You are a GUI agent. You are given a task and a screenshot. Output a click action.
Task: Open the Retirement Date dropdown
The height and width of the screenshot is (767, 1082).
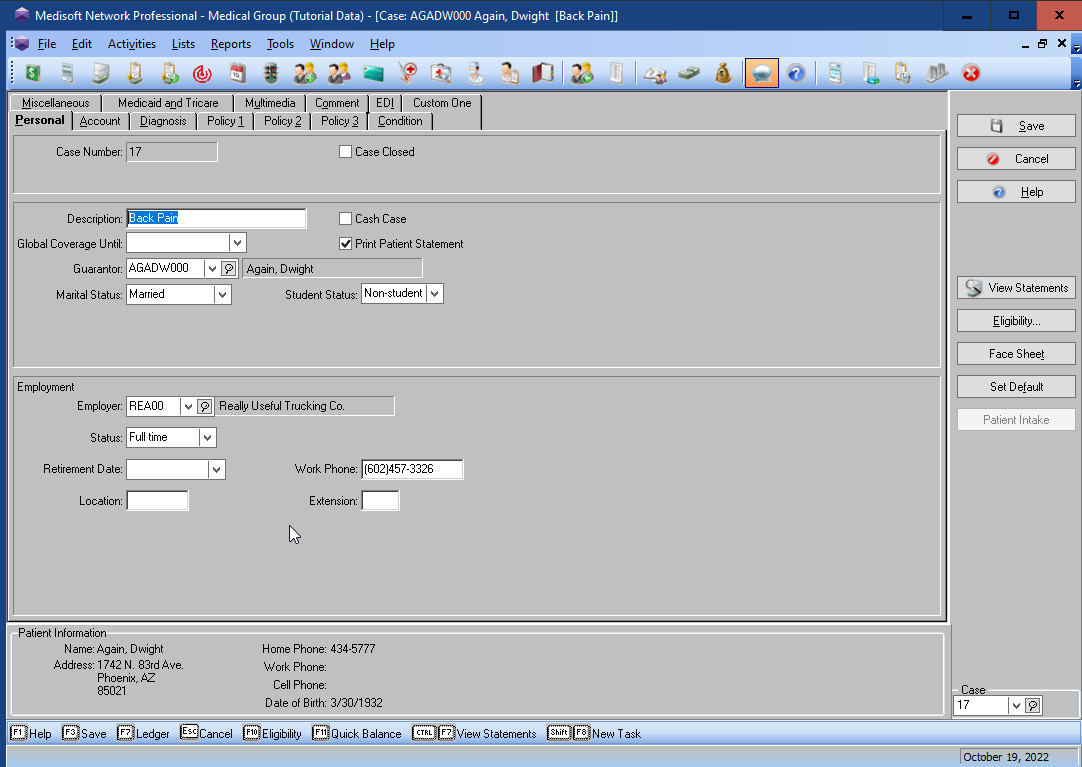217,470
